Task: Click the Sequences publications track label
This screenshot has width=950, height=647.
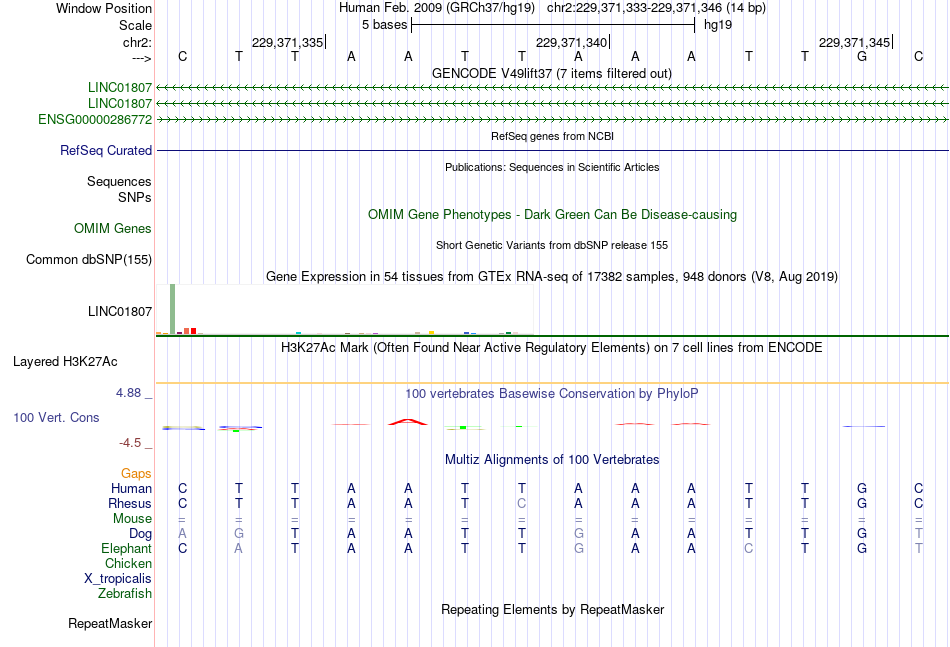Action: tap(119, 181)
